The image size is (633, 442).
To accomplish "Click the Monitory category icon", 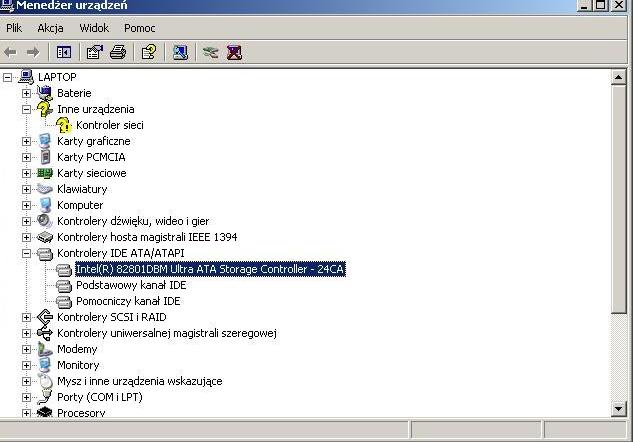I will click(x=45, y=365).
